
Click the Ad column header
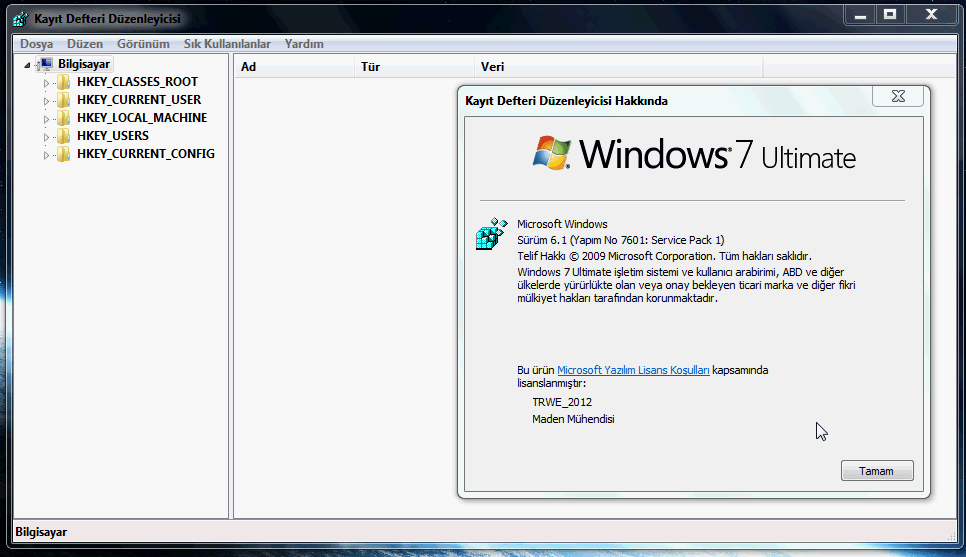pyautogui.click(x=293, y=67)
